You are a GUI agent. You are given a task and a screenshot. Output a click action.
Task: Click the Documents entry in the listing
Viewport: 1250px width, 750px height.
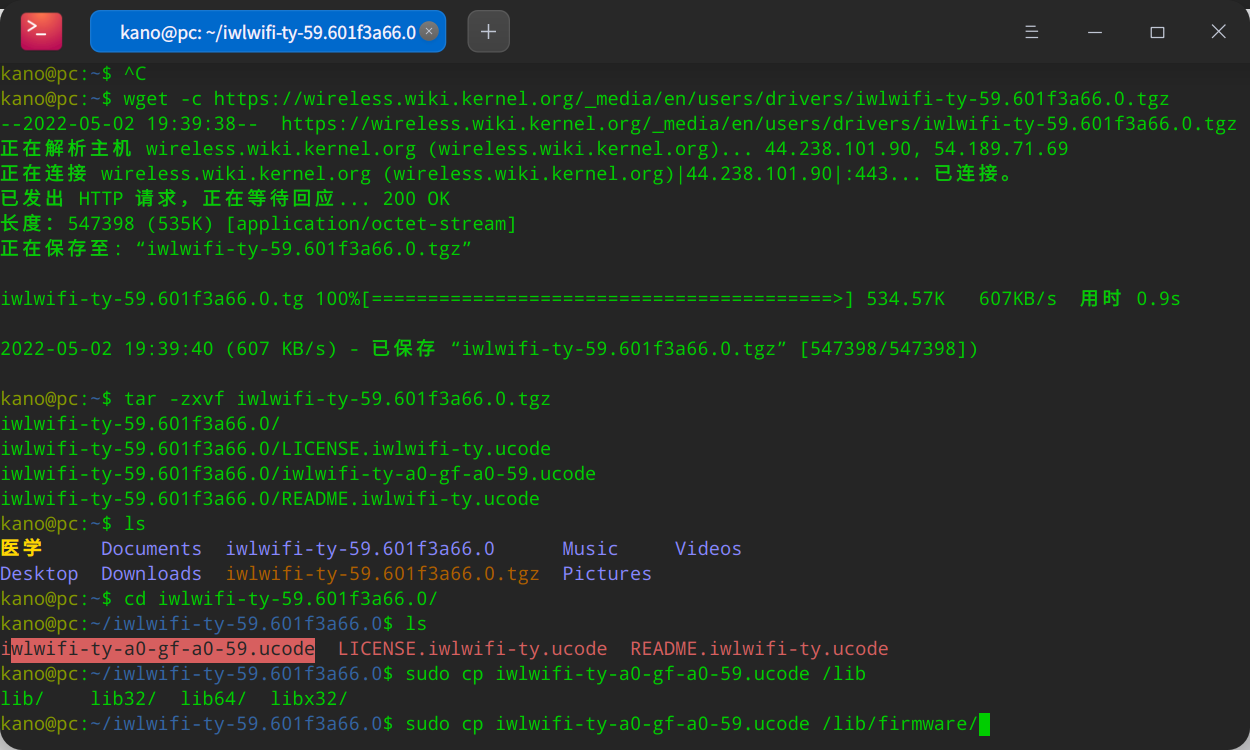click(151, 548)
